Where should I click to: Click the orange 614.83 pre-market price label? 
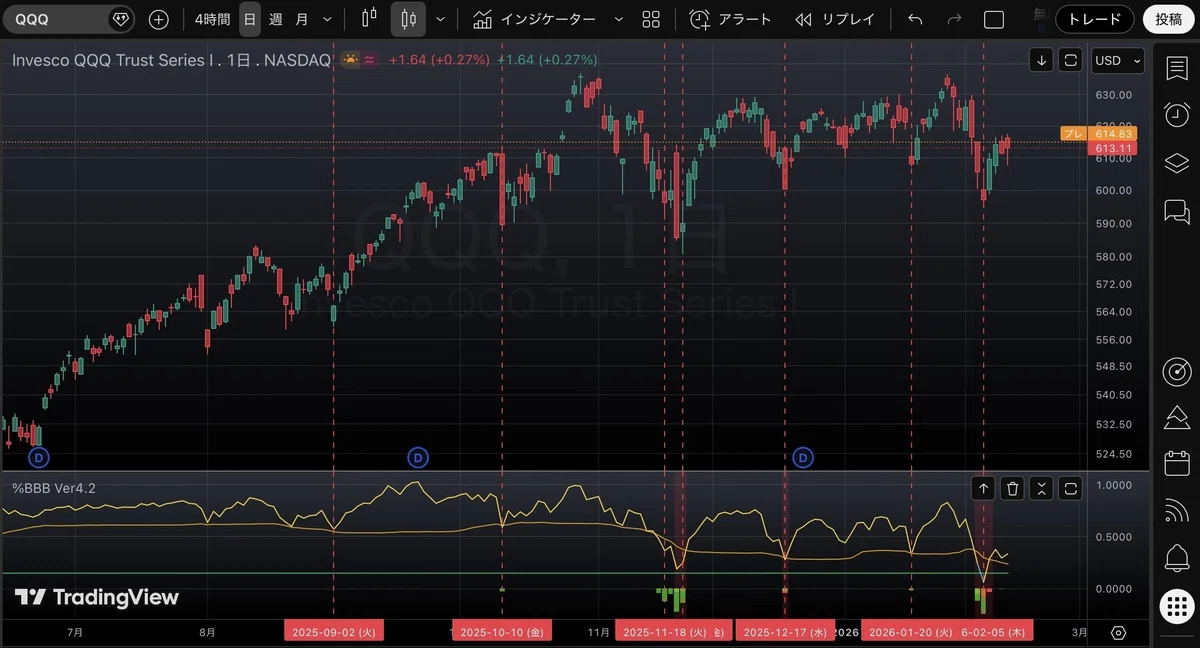click(1113, 133)
